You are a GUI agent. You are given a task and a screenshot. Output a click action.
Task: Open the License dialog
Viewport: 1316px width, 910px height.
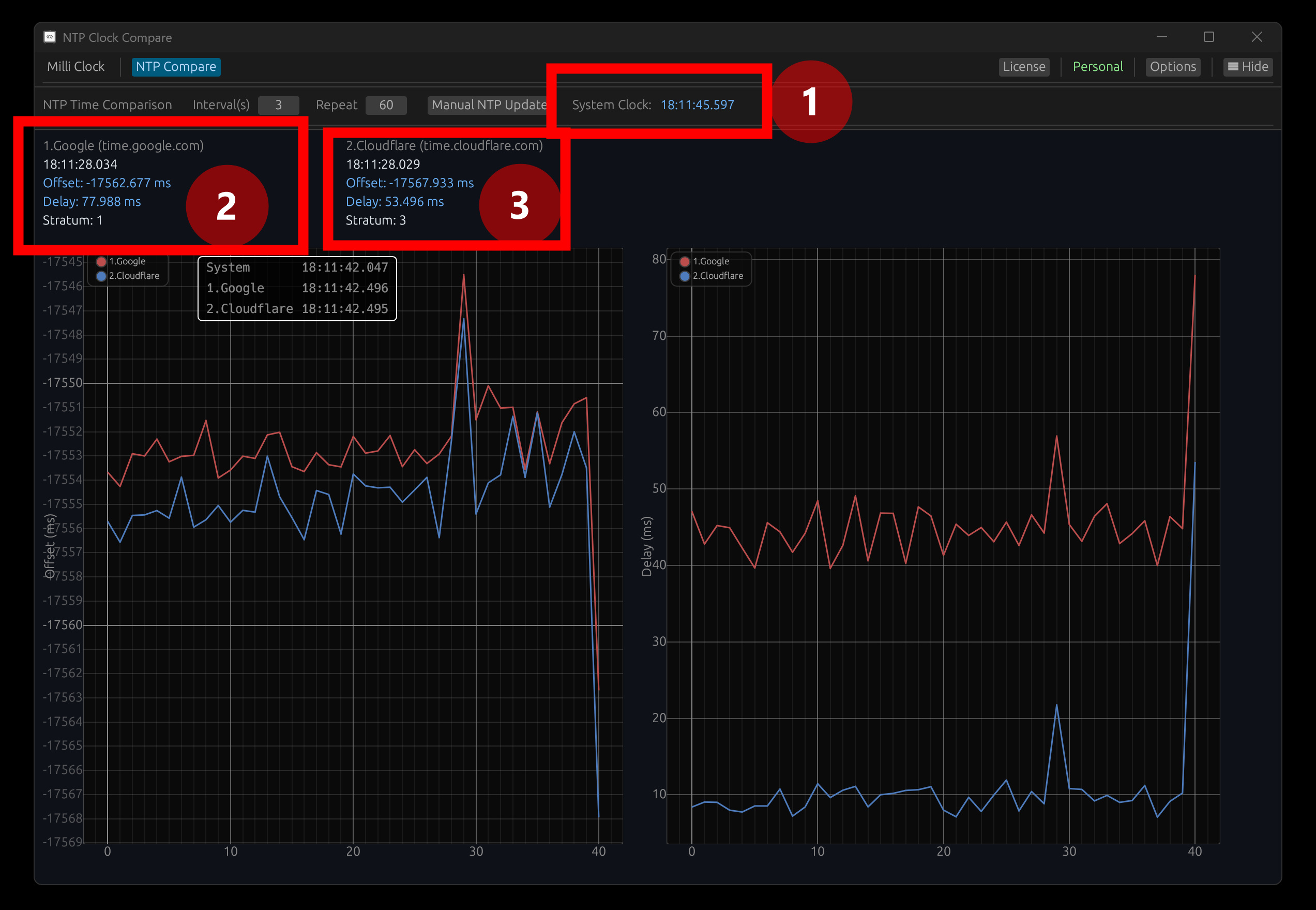pyautogui.click(x=1024, y=67)
